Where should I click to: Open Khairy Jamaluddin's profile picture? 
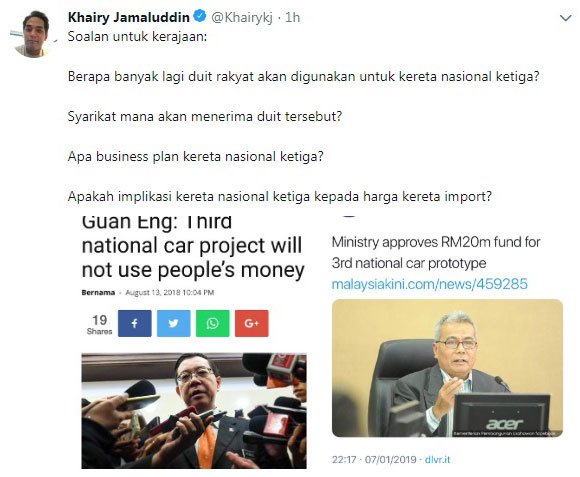[33, 34]
